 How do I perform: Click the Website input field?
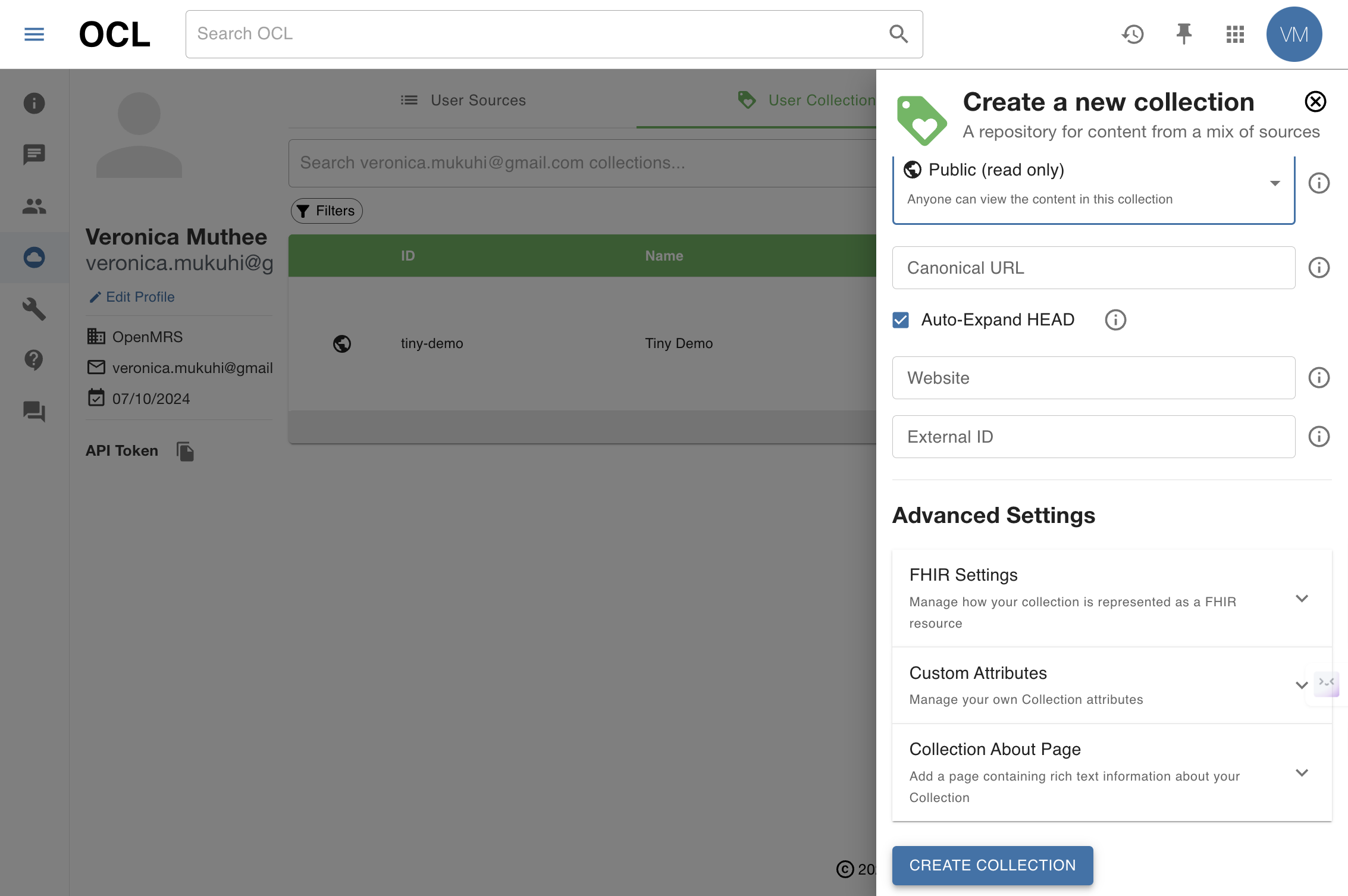(x=1093, y=378)
